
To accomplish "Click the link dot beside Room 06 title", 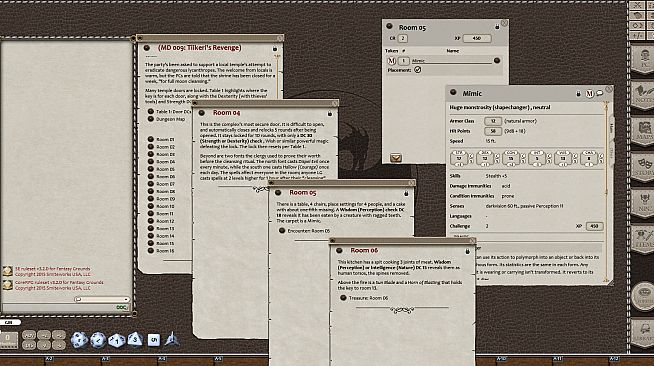I will [x=339, y=251].
